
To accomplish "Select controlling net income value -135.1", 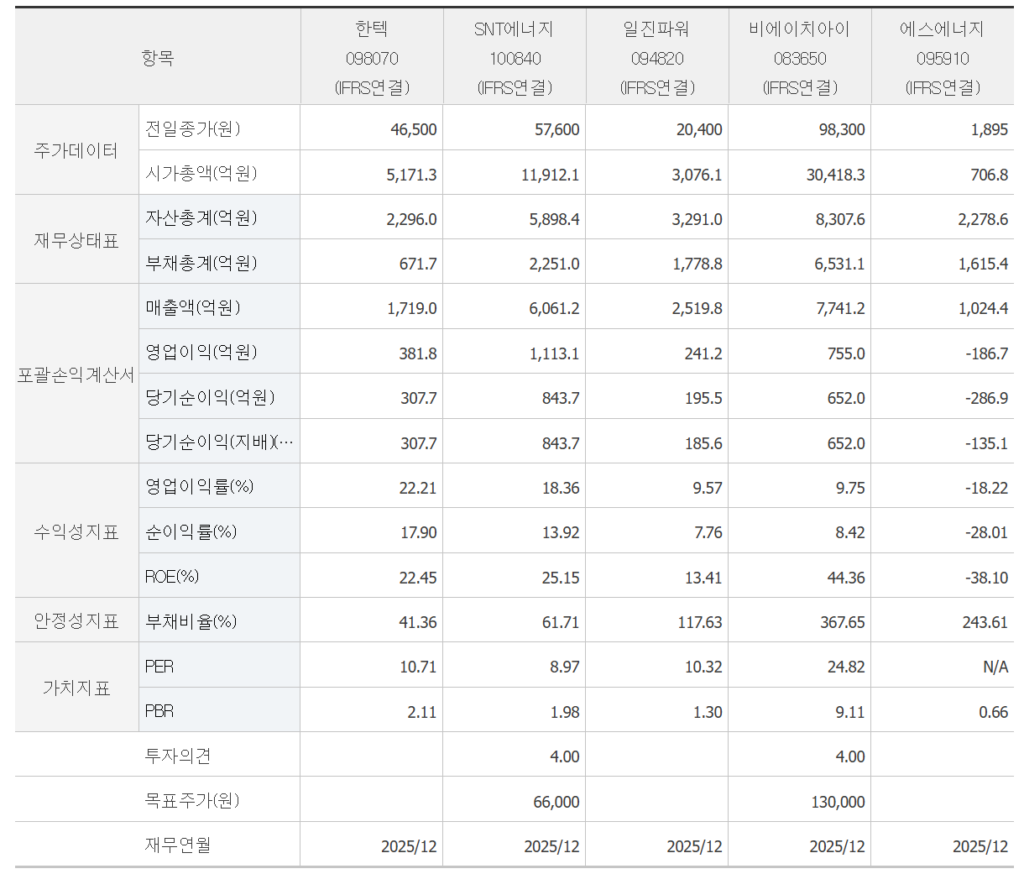I will pyautogui.click(x=987, y=444).
